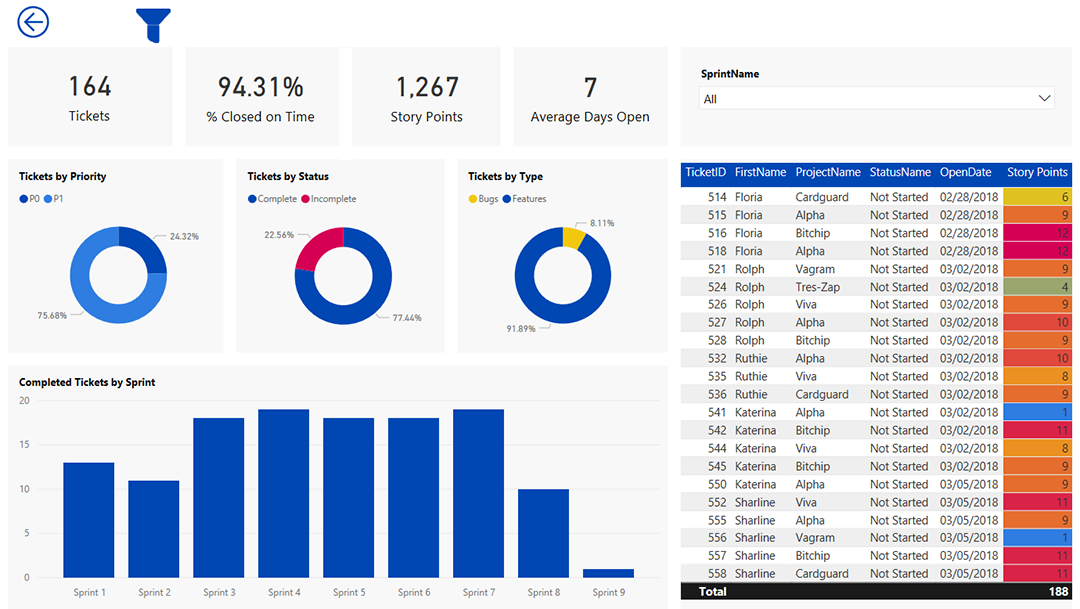The height and width of the screenshot is (609, 1080).
Task: Click the Sprint 2 bar
Action: point(154,529)
